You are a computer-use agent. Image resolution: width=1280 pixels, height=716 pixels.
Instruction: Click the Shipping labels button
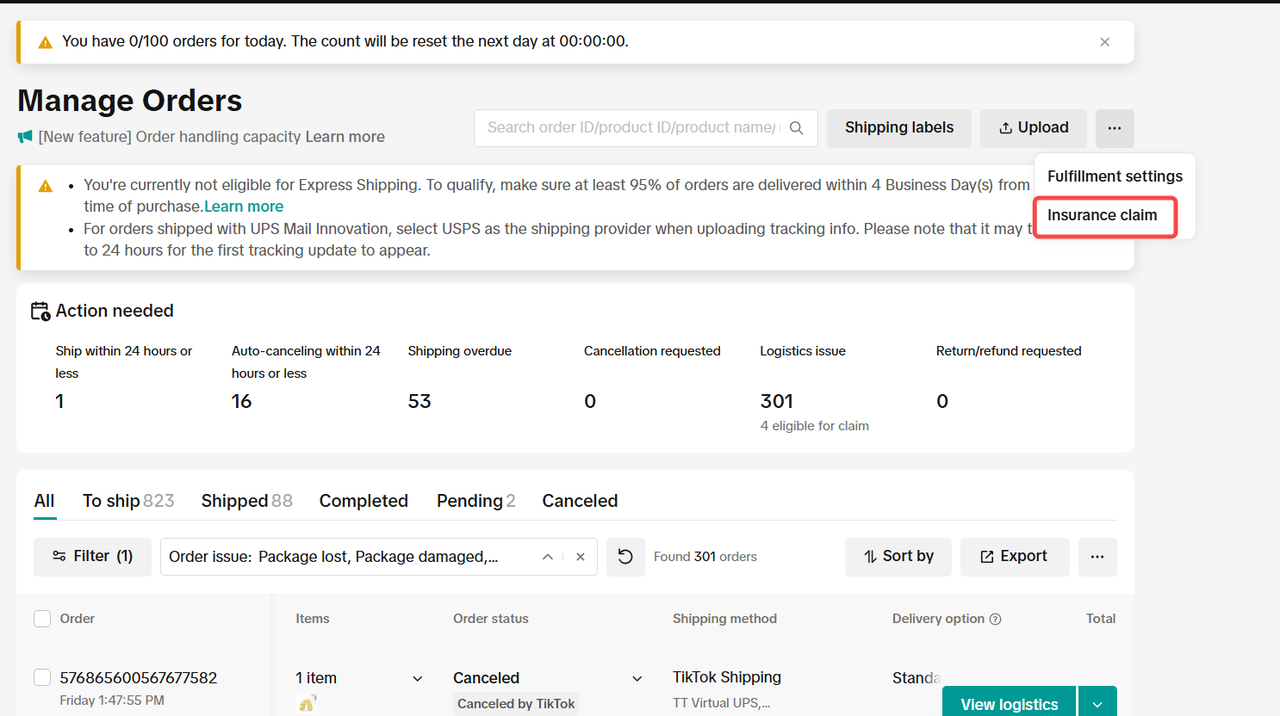click(x=899, y=128)
